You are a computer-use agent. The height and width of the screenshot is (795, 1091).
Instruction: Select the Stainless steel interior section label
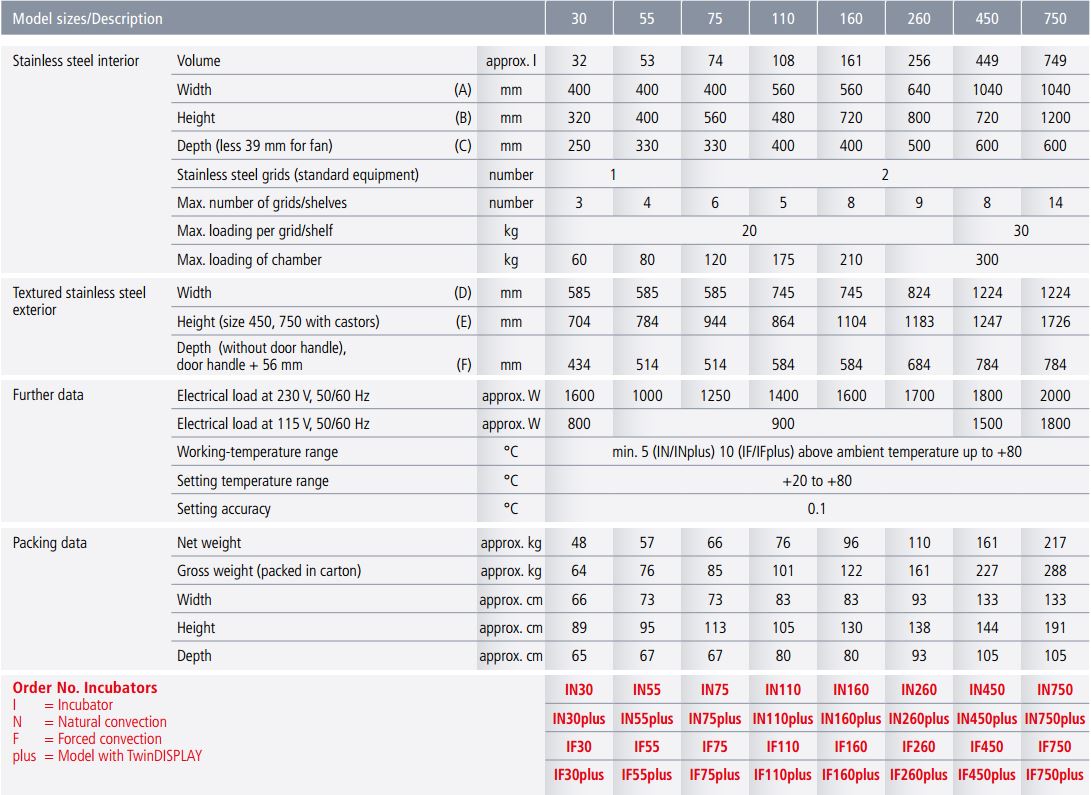pos(76,61)
